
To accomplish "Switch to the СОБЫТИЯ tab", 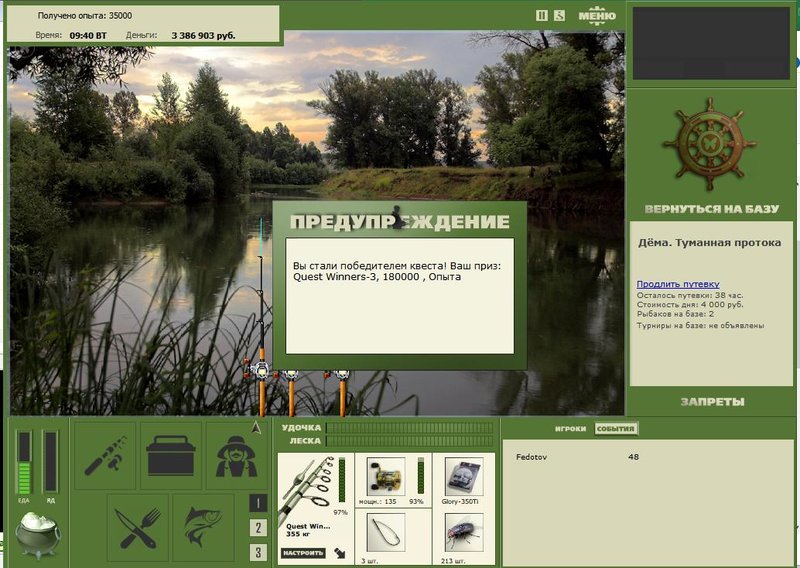I will coord(616,429).
